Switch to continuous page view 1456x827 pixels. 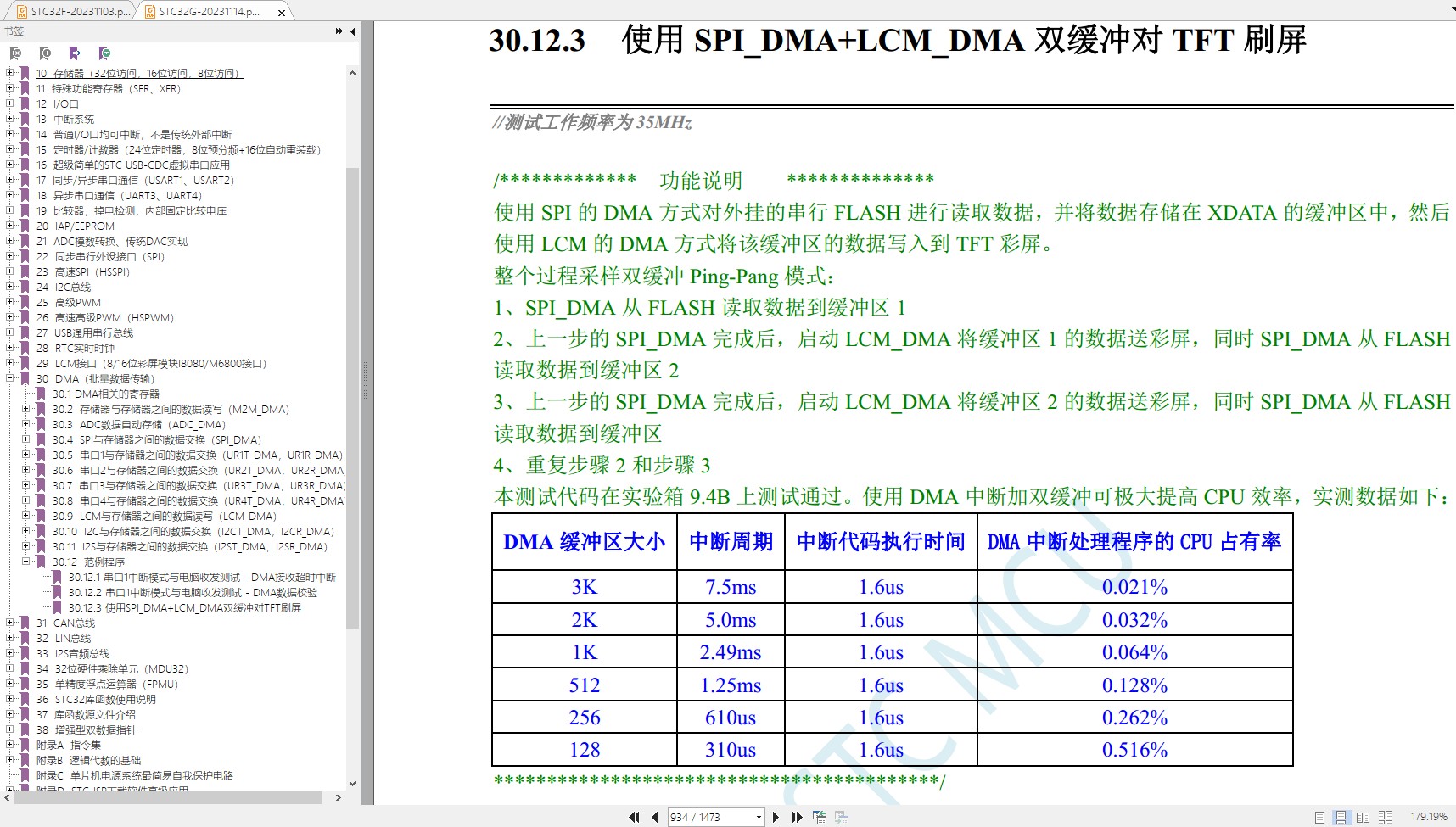pos(1341,817)
